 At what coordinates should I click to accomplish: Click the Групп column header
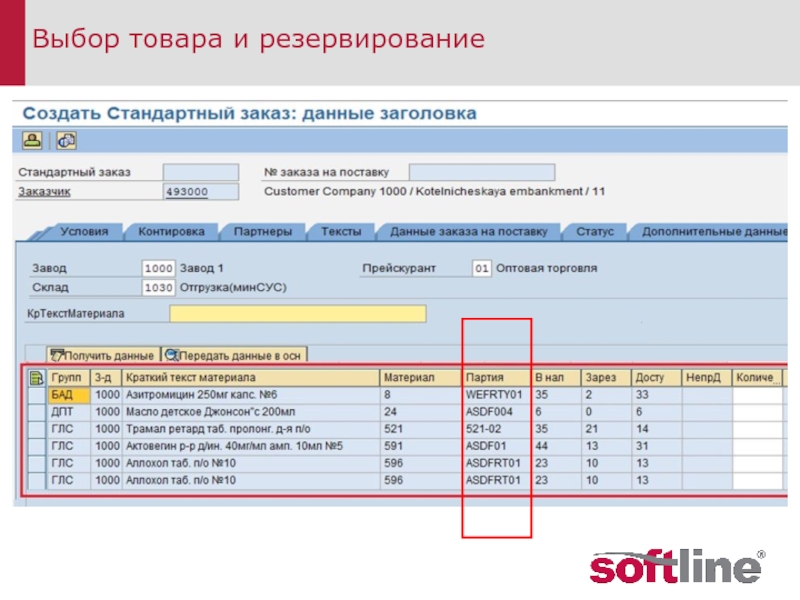tap(69, 378)
